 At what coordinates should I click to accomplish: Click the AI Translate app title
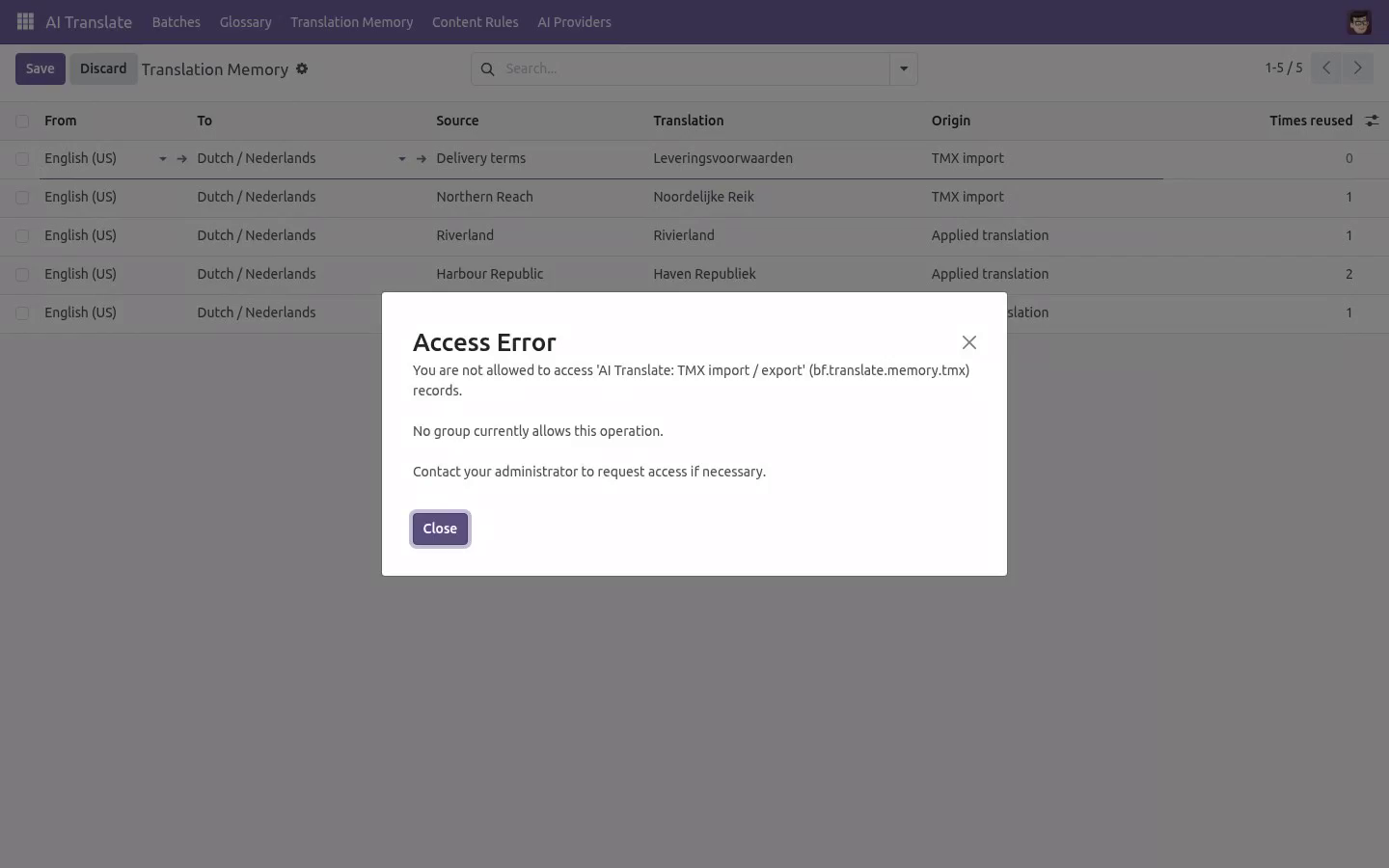coord(89,22)
